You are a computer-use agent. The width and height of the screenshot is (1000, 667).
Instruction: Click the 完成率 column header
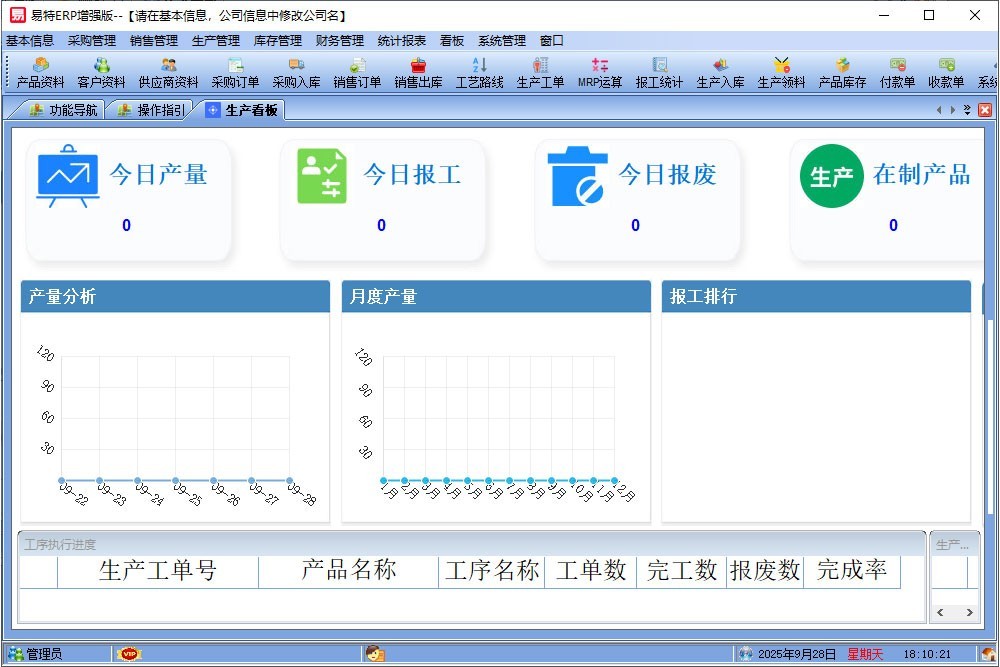point(851,571)
